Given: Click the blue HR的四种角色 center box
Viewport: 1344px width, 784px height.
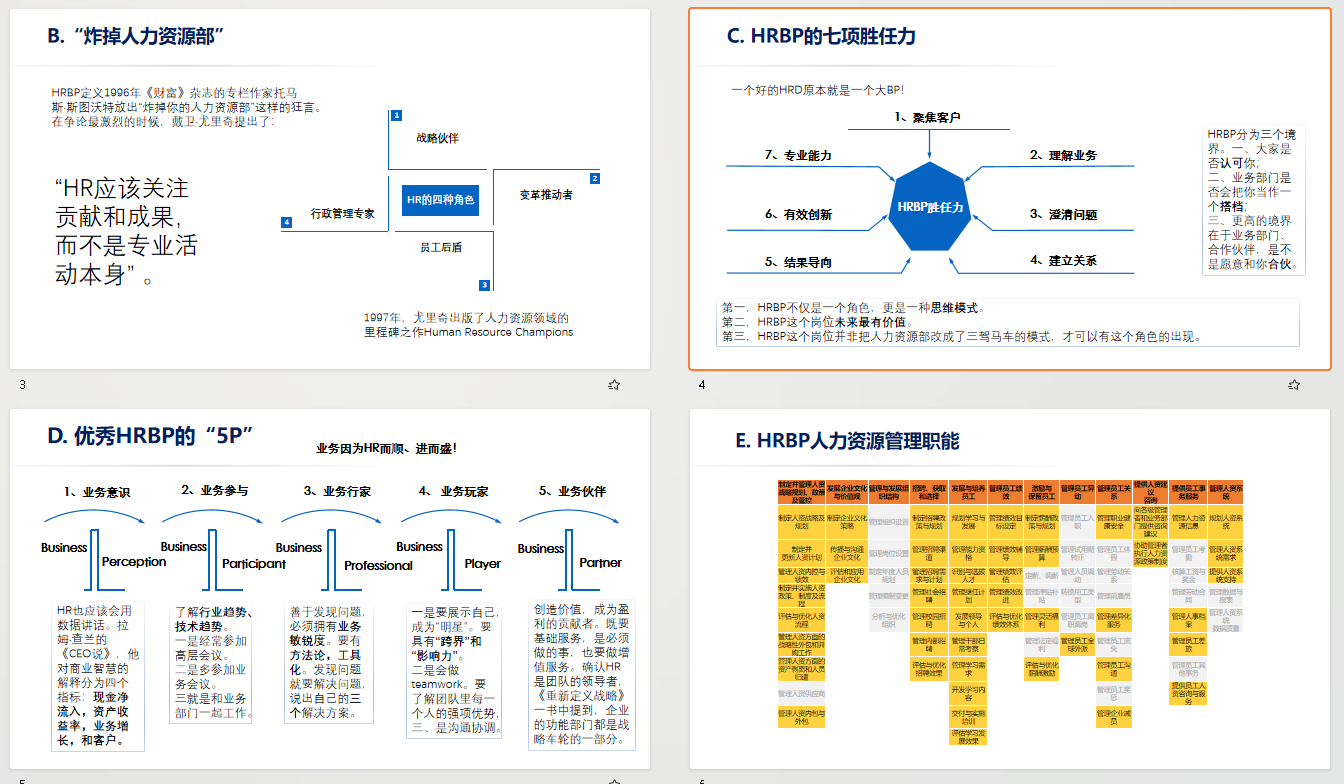Looking at the screenshot, I should (440, 200).
